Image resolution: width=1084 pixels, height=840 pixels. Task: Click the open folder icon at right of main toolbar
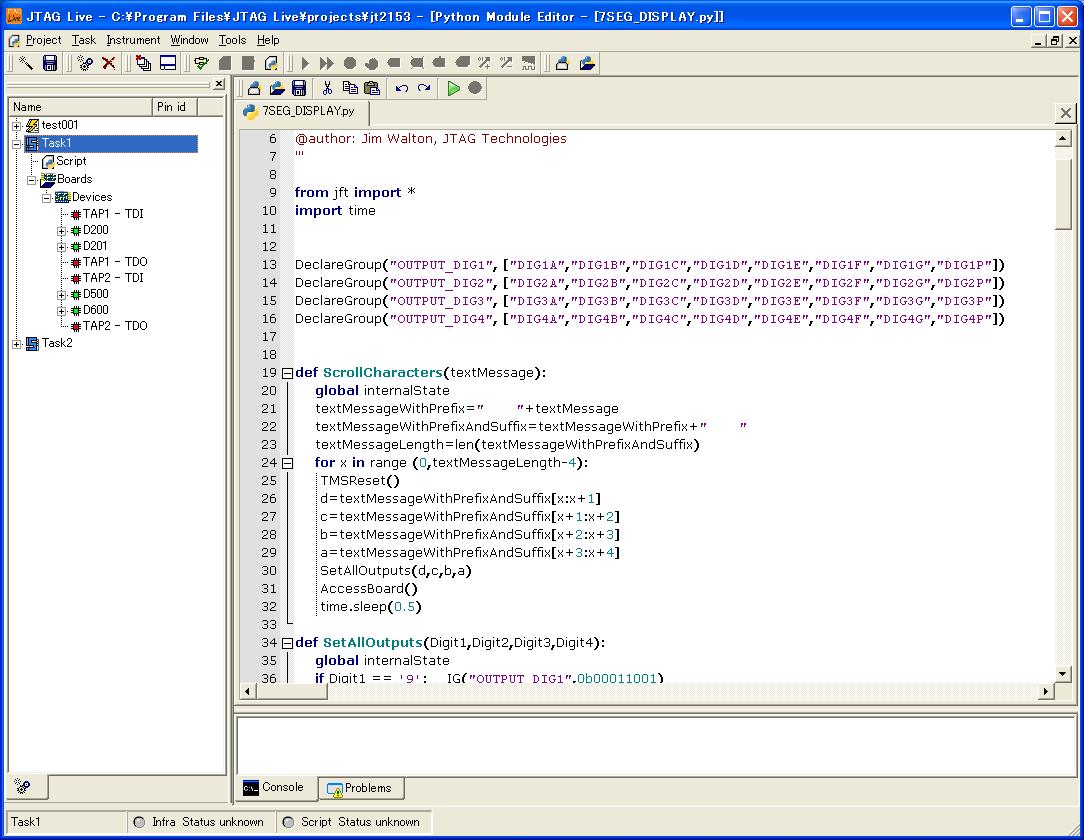587,64
